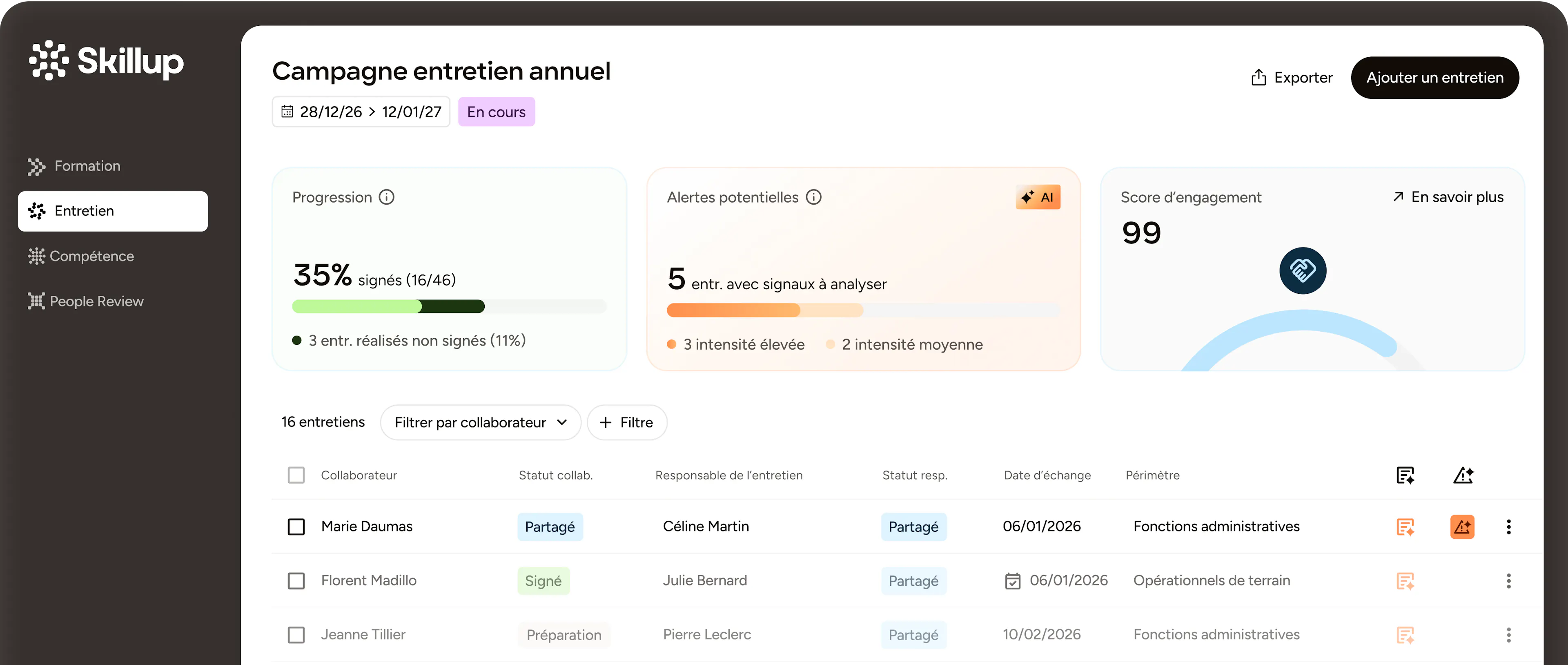This screenshot has width=1568, height=665.
Task: Click the green Progression progress bar
Action: tap(449, 306)
